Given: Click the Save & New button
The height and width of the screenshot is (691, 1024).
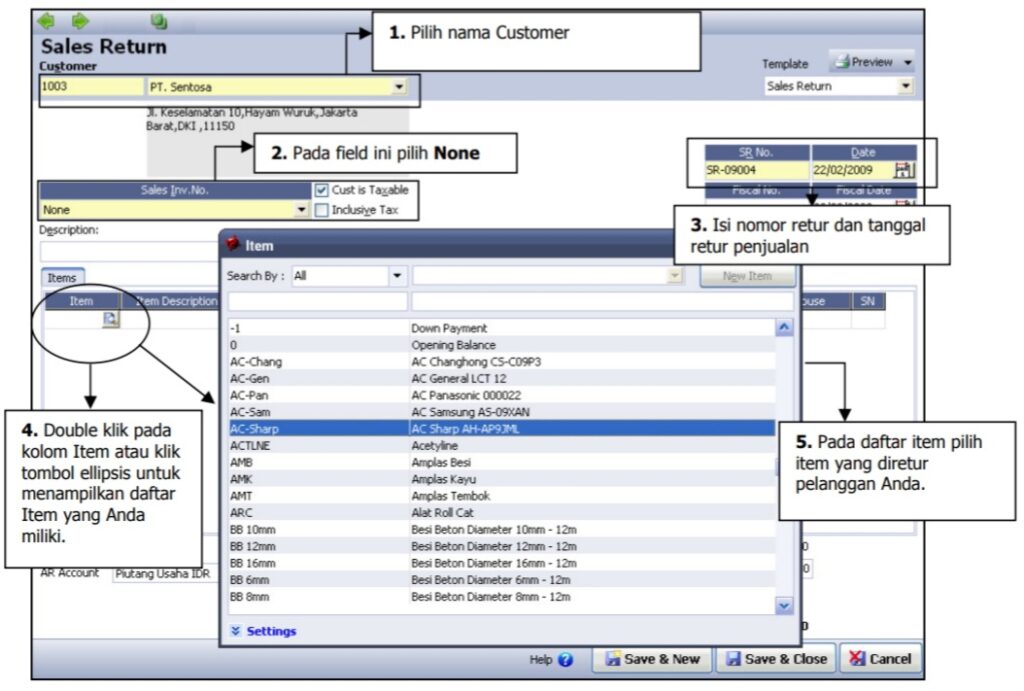Looking at the screenshot, I should click(x=652, y=659).
